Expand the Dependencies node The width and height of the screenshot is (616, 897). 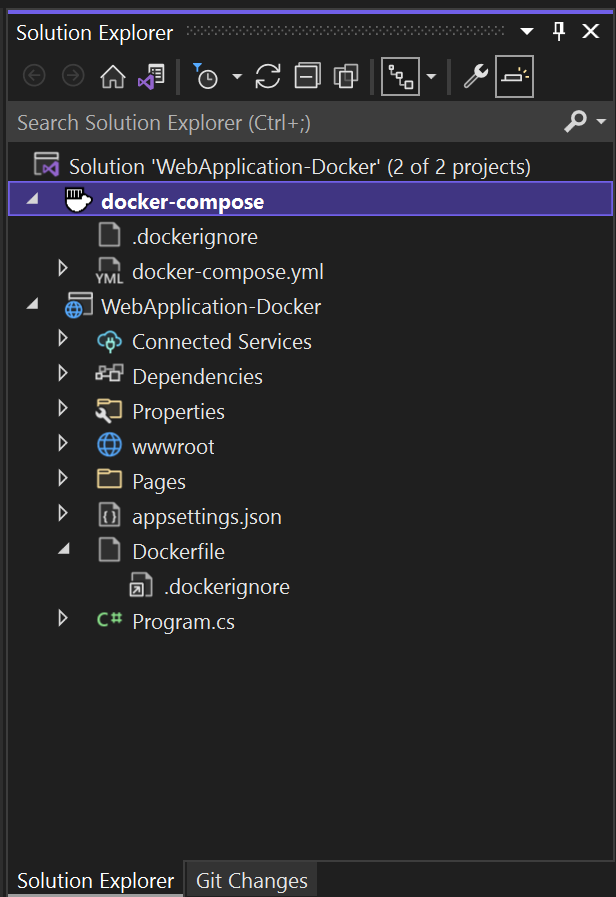[63, 377]
